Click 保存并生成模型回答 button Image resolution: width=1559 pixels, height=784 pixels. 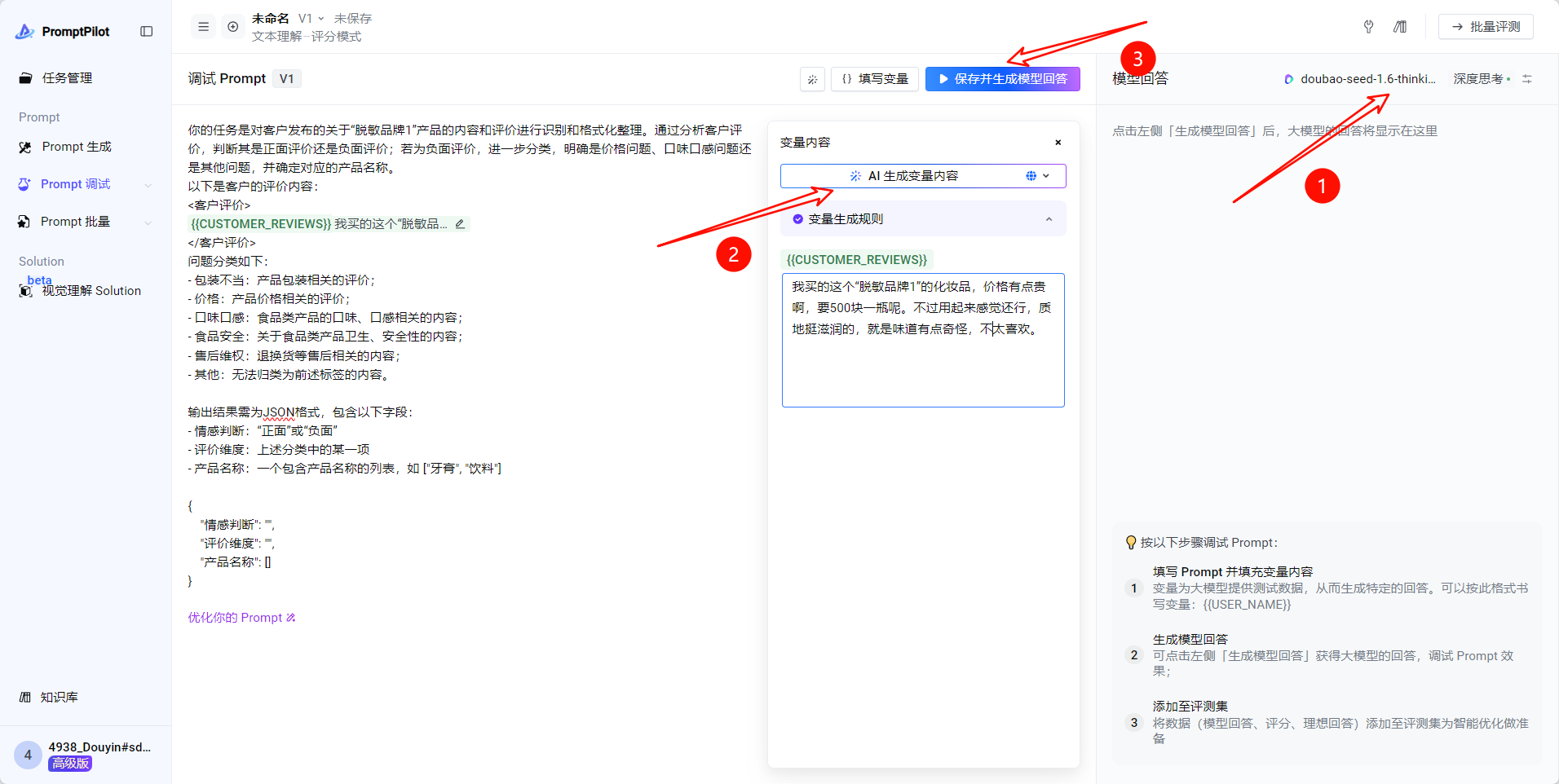(1003, 79)
